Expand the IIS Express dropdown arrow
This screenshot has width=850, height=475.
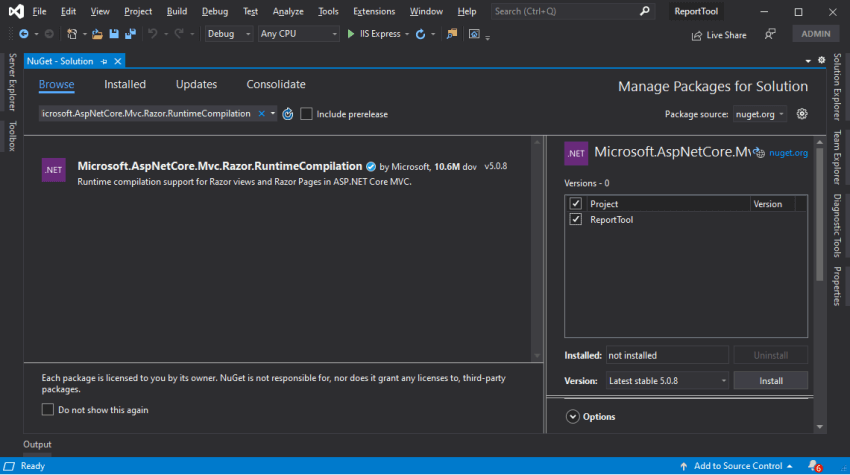point(407,34)
